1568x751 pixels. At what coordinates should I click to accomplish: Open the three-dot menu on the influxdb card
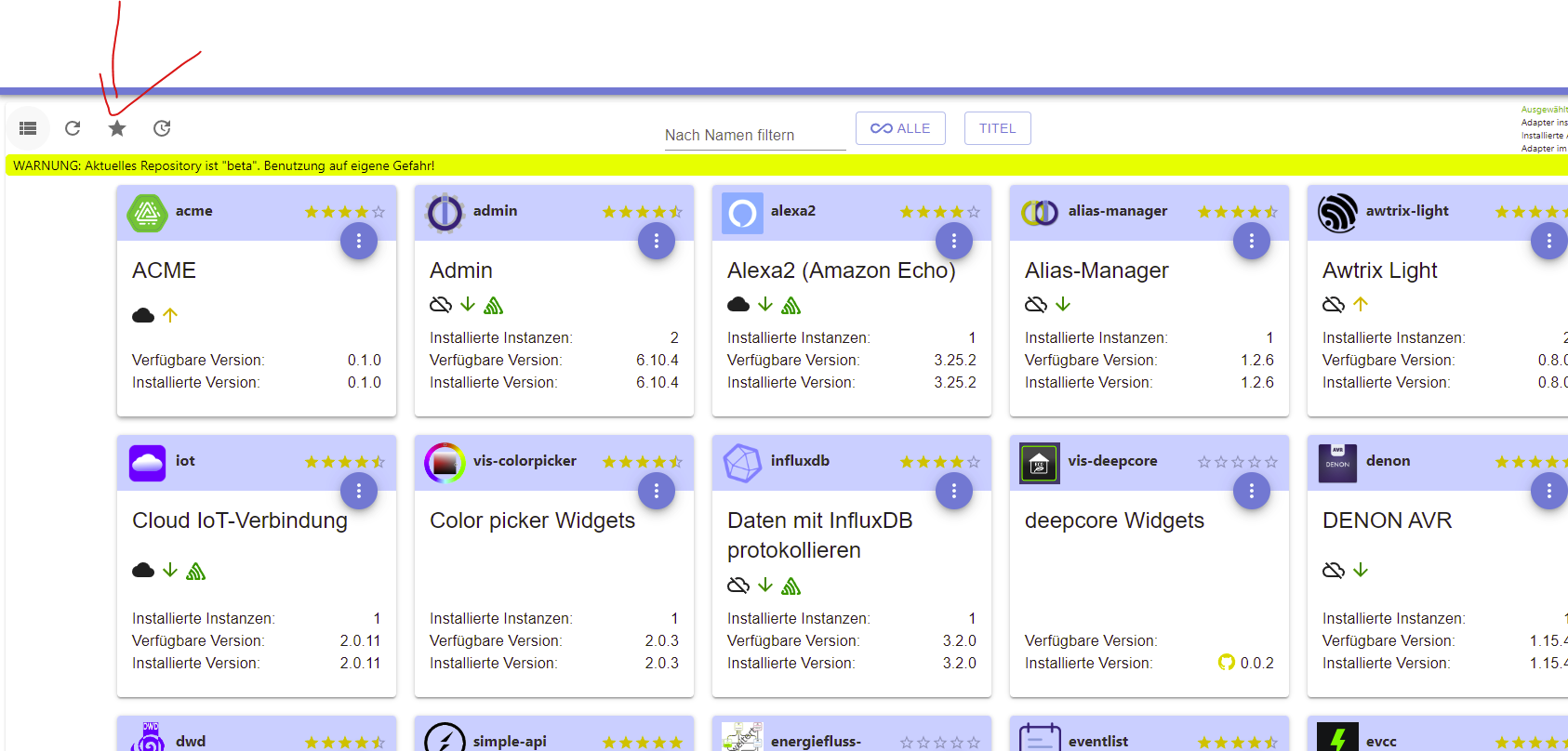click(954, 491)
